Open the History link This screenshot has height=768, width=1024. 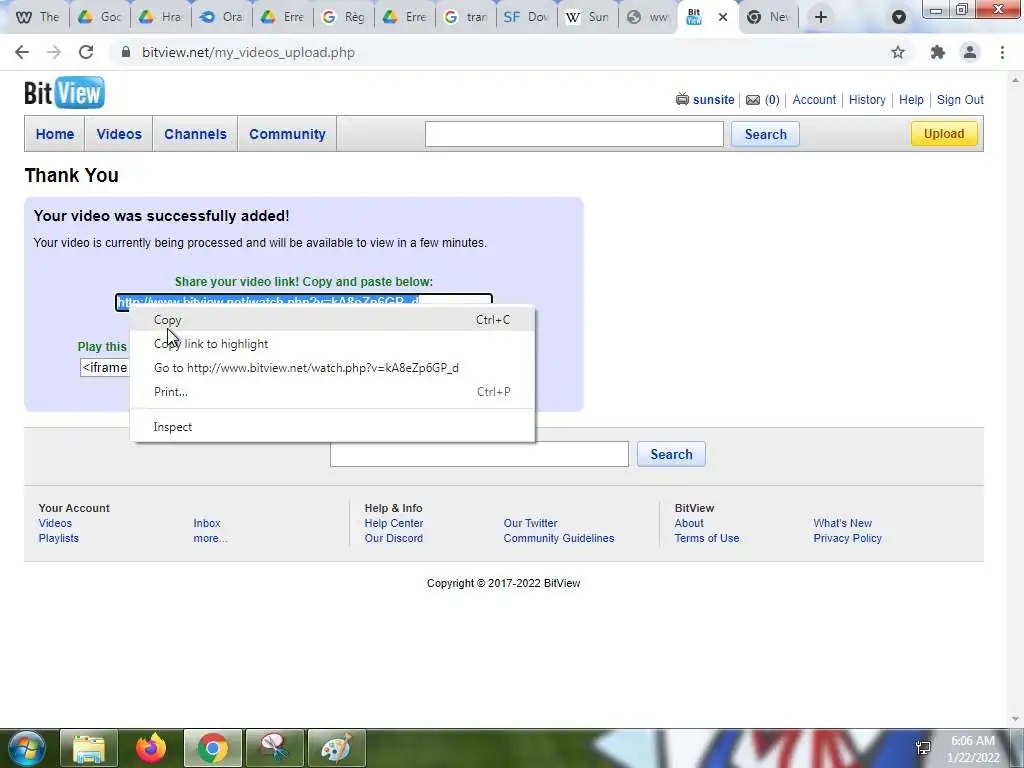pos(867,100)
